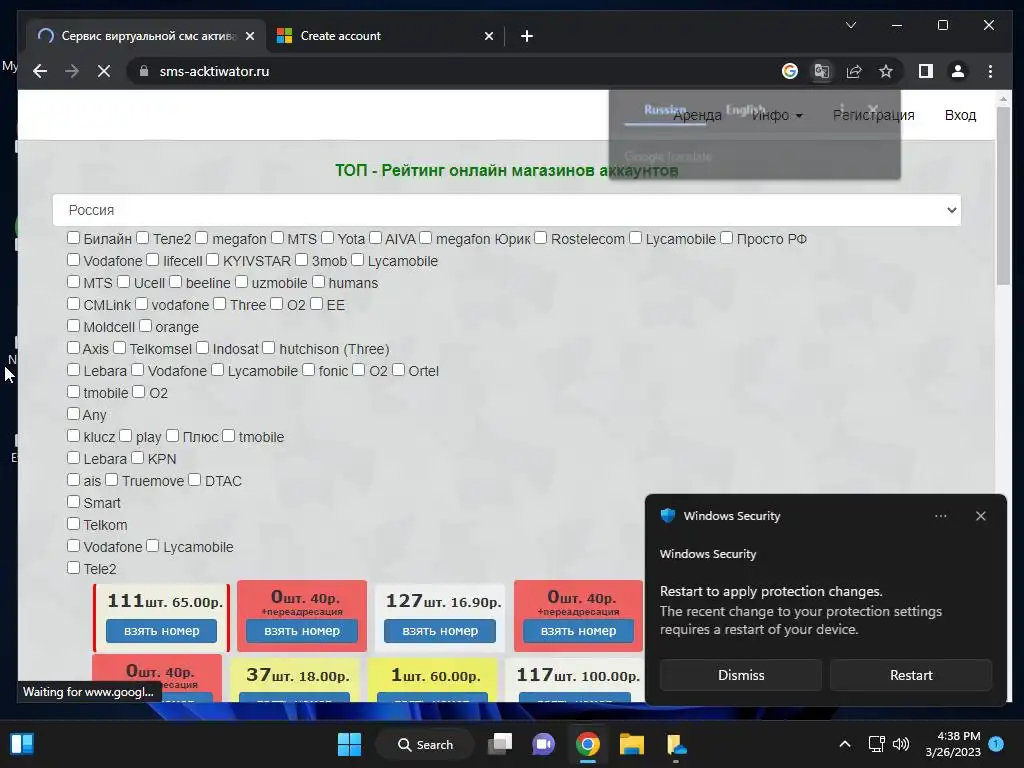Open the Россия country dropdown
Screen dimensions: 1024x768
[x=507, y=210]
